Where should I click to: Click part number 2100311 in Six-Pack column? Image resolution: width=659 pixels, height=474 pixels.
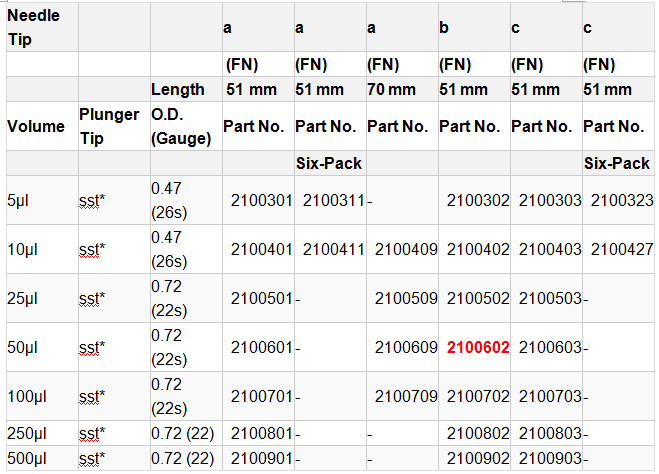pyautogui.click(x=333, y=200)
